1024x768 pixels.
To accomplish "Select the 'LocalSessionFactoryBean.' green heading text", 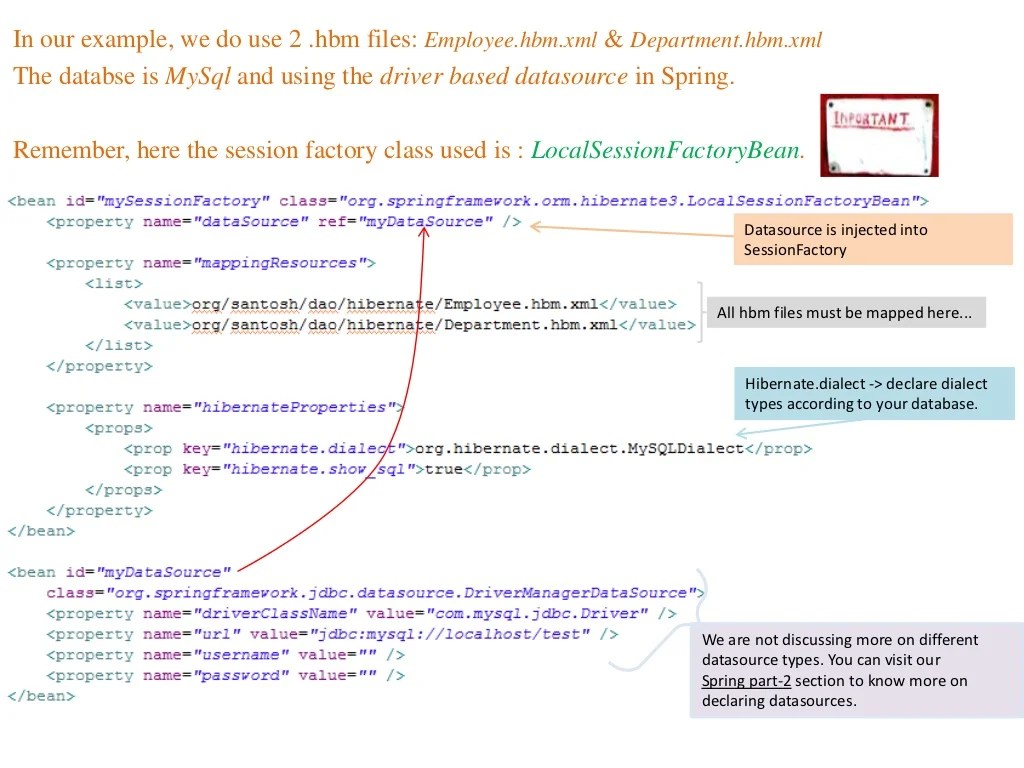I will pyautogui.click(x=667, y=150).
